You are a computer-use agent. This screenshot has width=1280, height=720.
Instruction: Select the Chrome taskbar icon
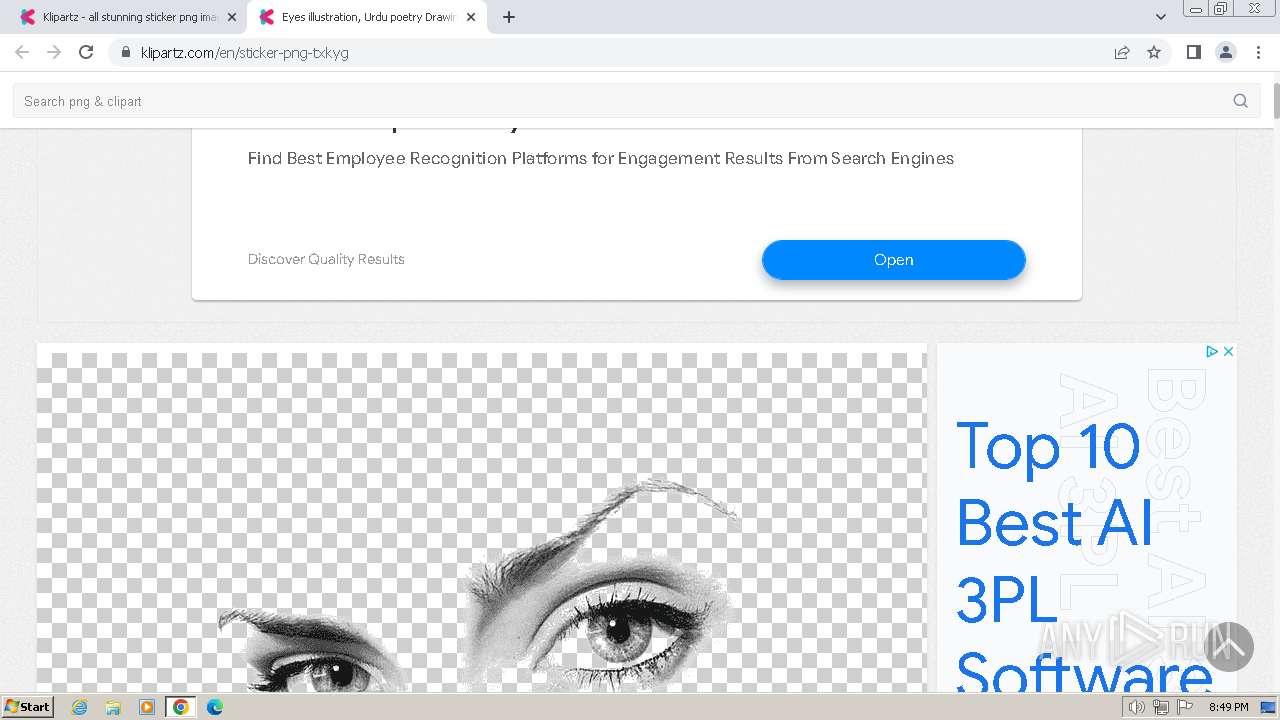[x=181, y=707]
